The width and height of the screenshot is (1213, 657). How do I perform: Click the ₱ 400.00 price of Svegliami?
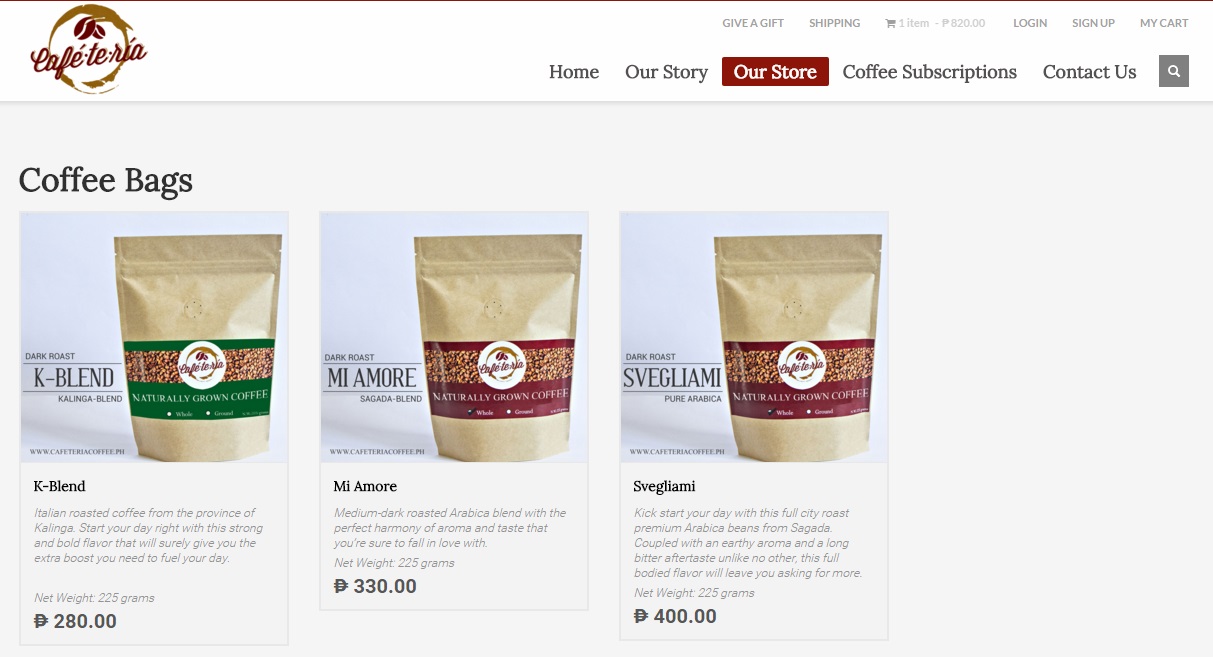pos(675,616)
